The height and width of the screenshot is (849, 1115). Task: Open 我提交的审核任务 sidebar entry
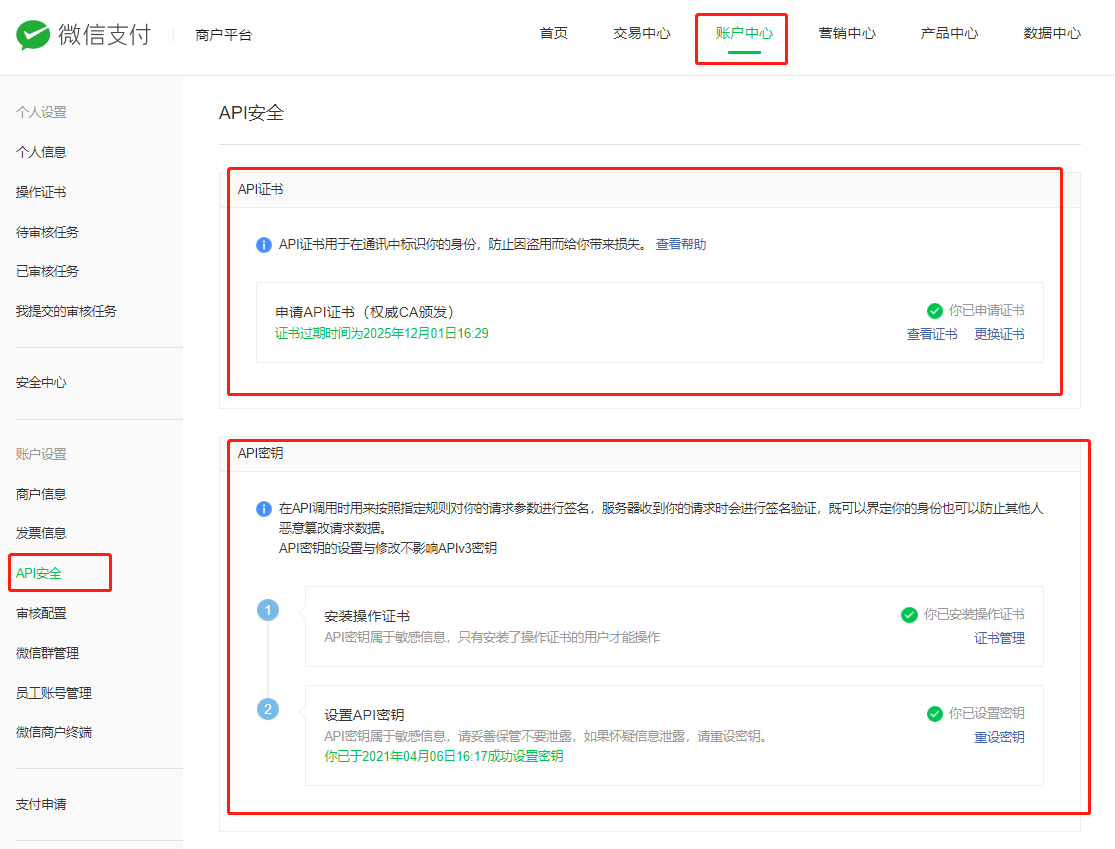tap(66, 311)
